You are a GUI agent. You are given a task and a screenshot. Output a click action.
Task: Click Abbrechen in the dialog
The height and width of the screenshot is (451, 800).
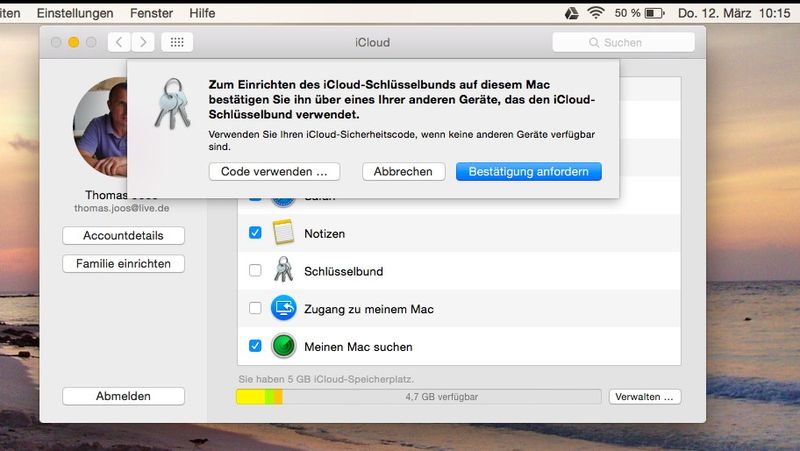(403, 171)
